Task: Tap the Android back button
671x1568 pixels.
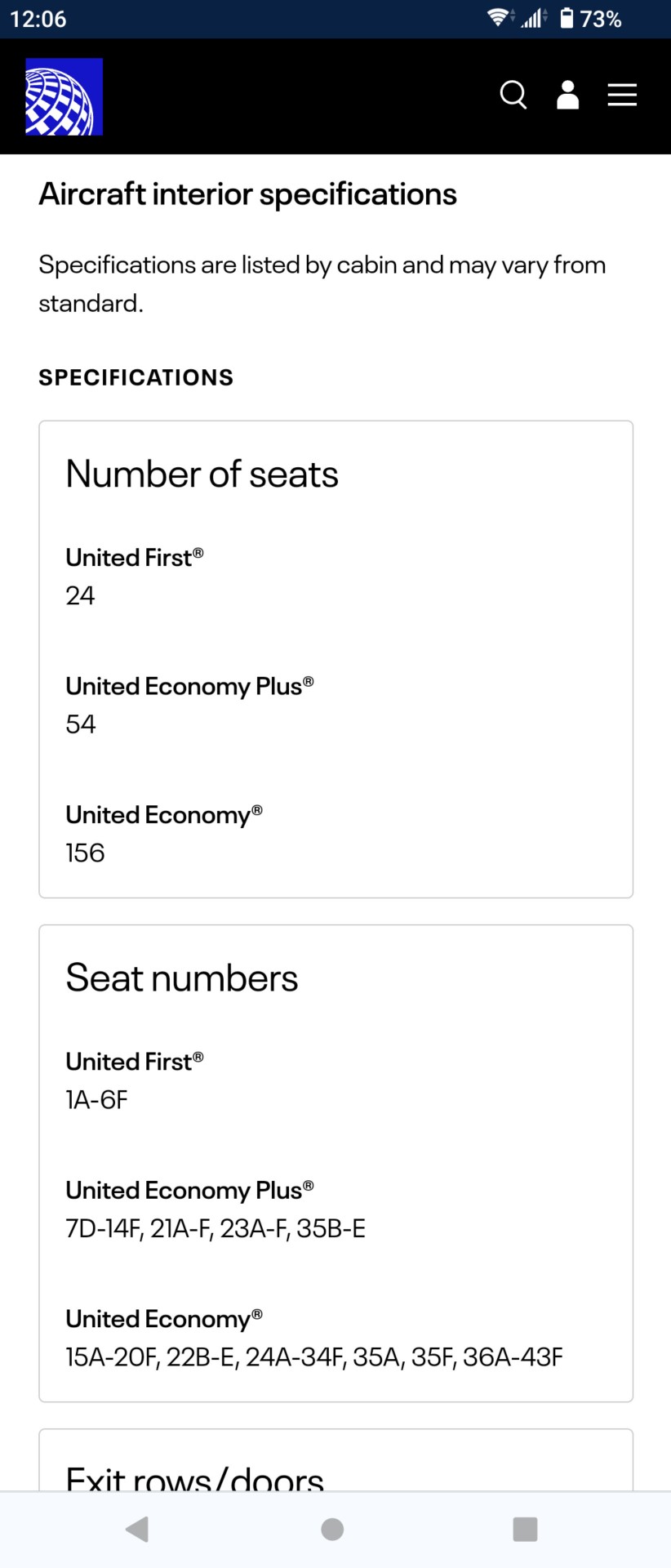Action: click(x=137, y=1529)
